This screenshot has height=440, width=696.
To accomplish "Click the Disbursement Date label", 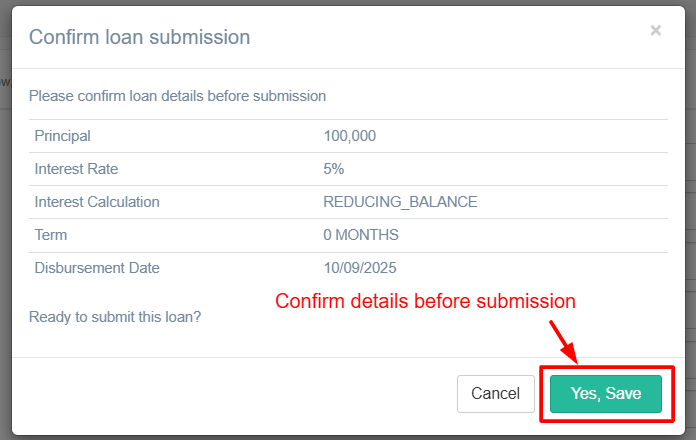I will point(97,268).
